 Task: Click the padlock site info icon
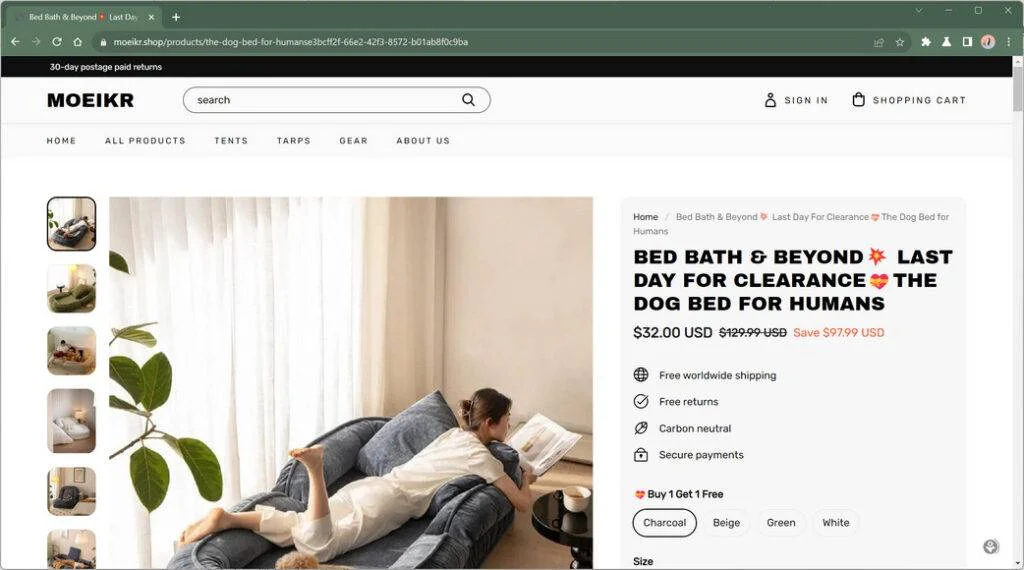pyautogui.click(x=103, y=42)
